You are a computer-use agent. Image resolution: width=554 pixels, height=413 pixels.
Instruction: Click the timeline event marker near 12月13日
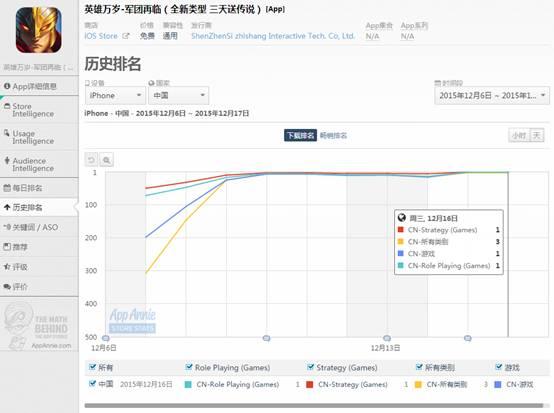(387, 338)
